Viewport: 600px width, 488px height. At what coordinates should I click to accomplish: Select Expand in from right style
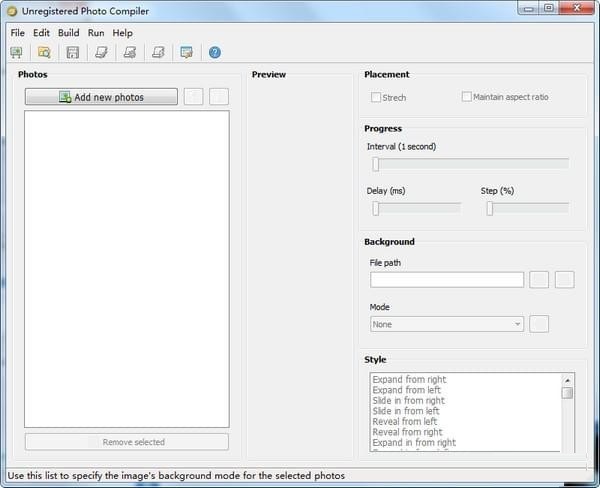coord(414,443)
